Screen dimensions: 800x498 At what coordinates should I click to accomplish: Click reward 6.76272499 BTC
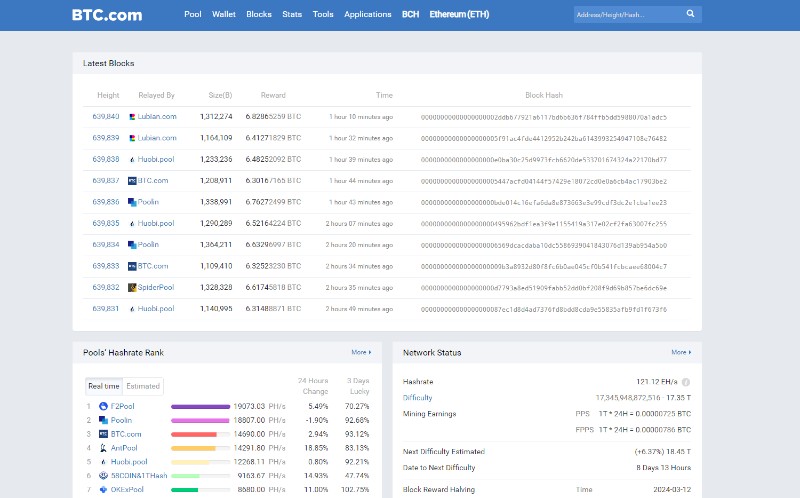[273, 202]
